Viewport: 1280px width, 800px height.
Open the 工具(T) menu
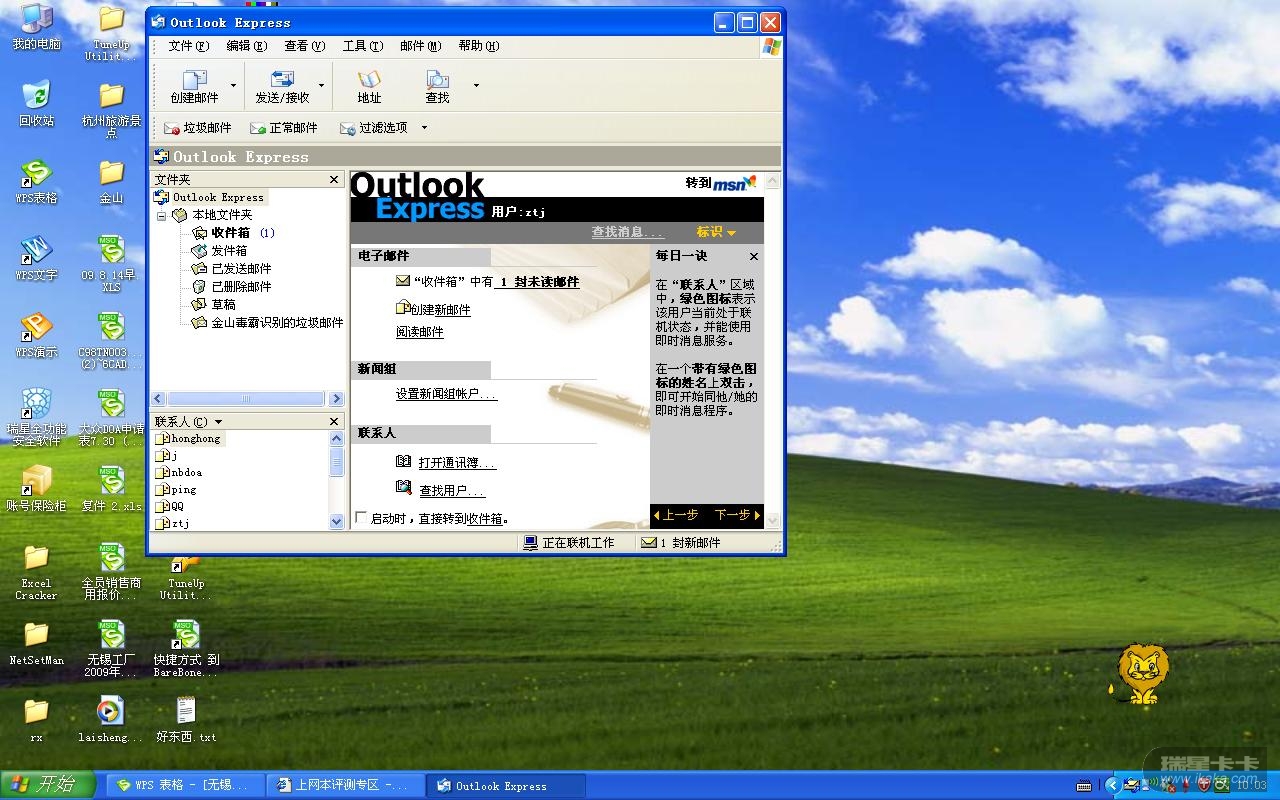click(x=362, y=46)
